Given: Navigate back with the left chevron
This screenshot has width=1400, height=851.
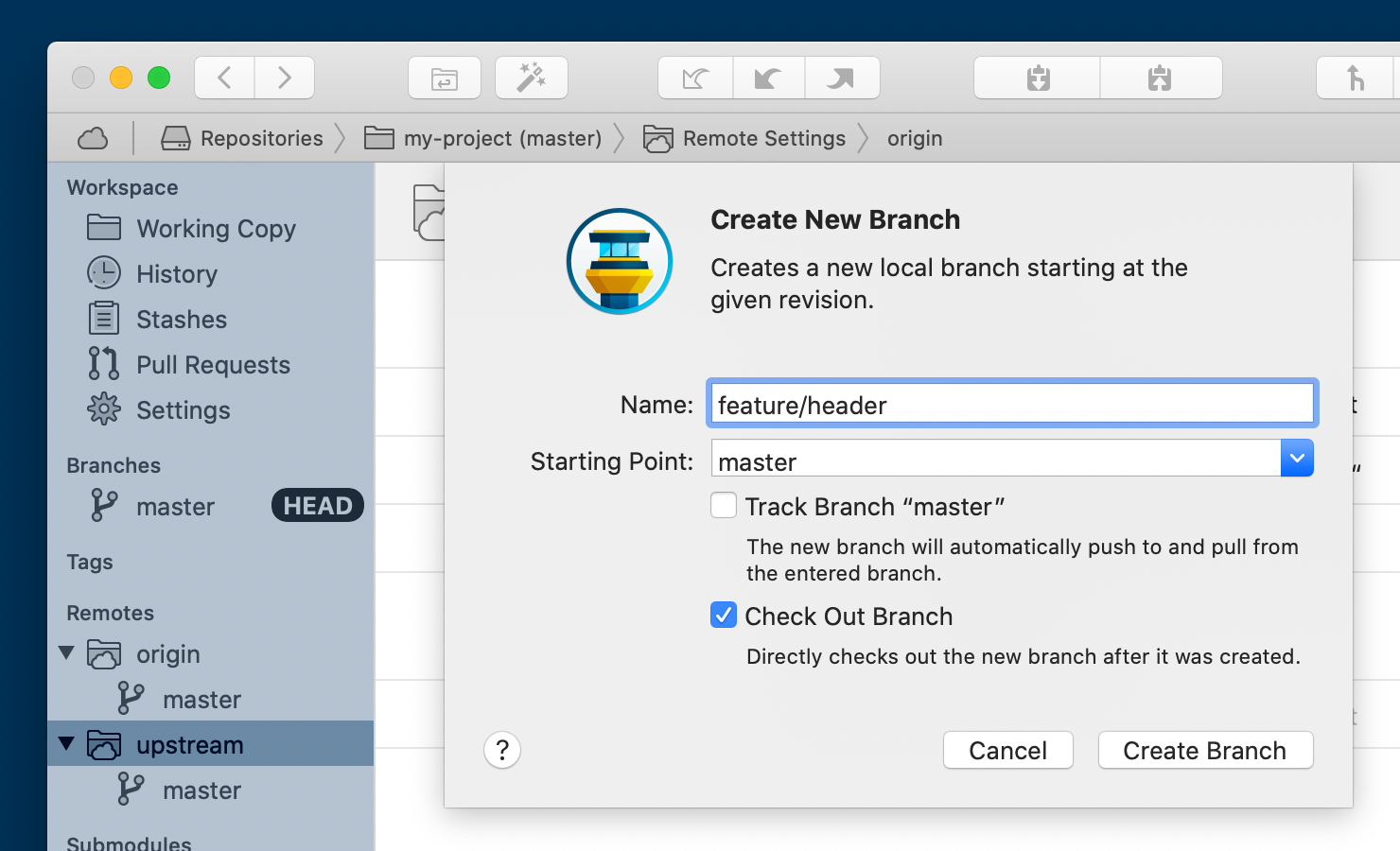Looking at the screenshot, I should click(225, 78).
